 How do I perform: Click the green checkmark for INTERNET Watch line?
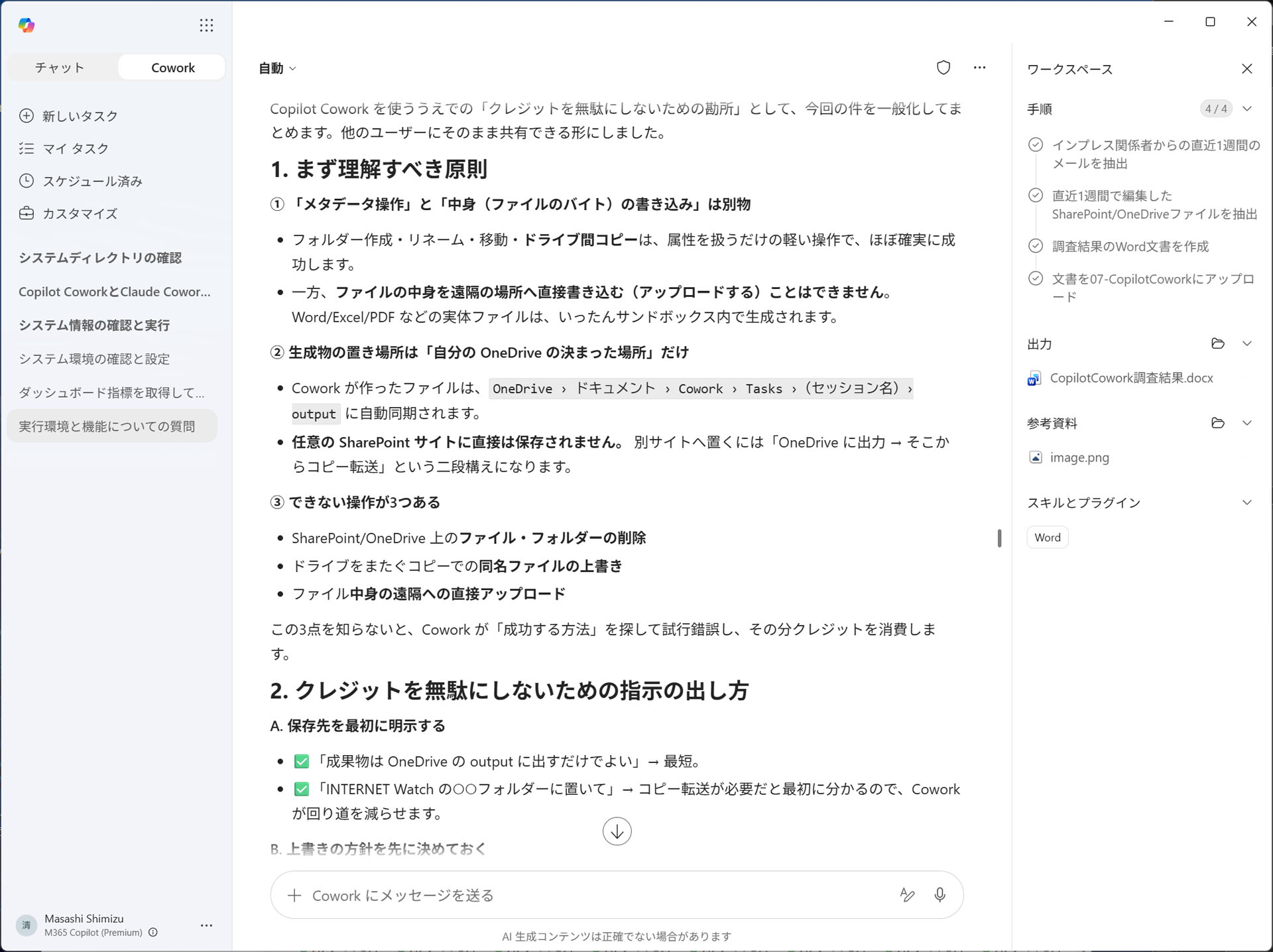click(x=302, y=789)
